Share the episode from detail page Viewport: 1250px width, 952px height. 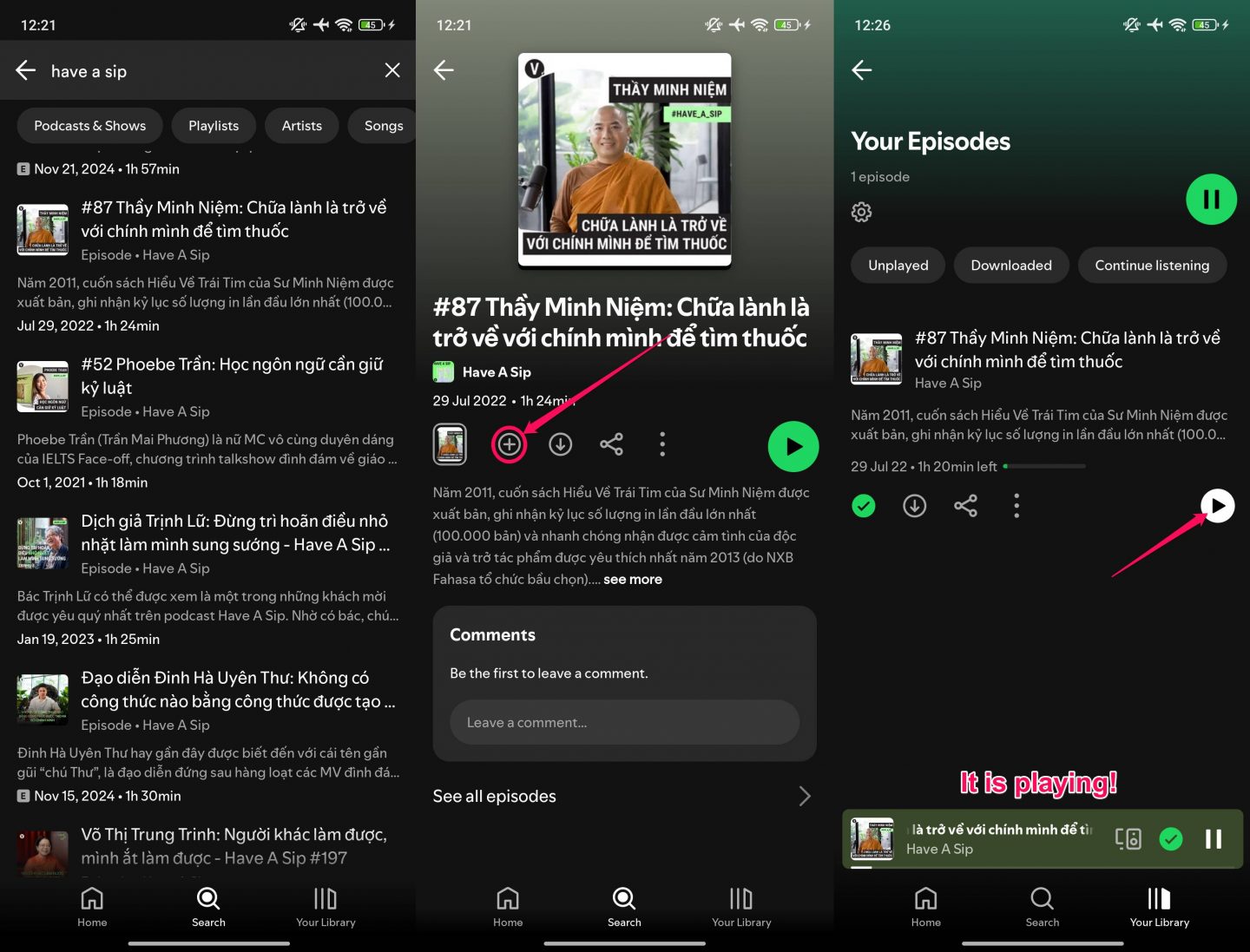(x=611, y=444)
